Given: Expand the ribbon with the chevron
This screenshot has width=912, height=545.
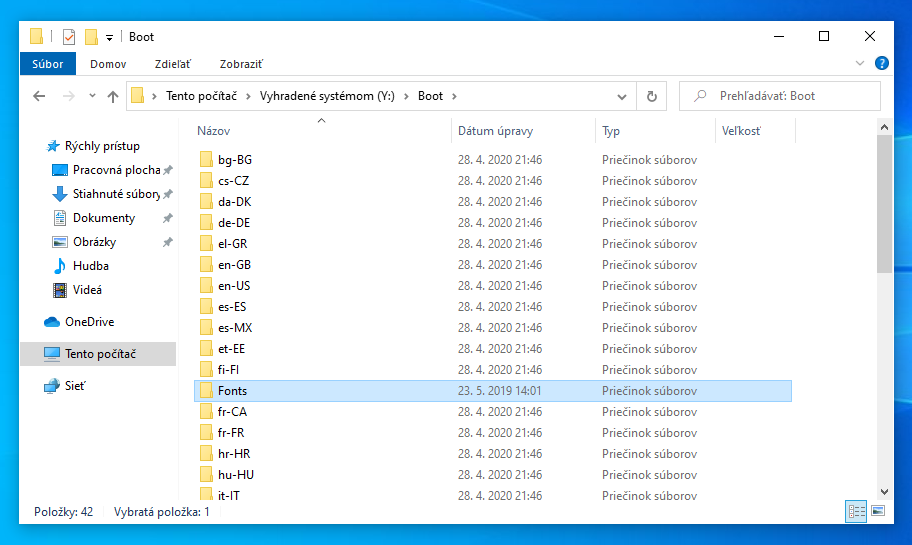Looking at the screenshot, I should [861, 63].
